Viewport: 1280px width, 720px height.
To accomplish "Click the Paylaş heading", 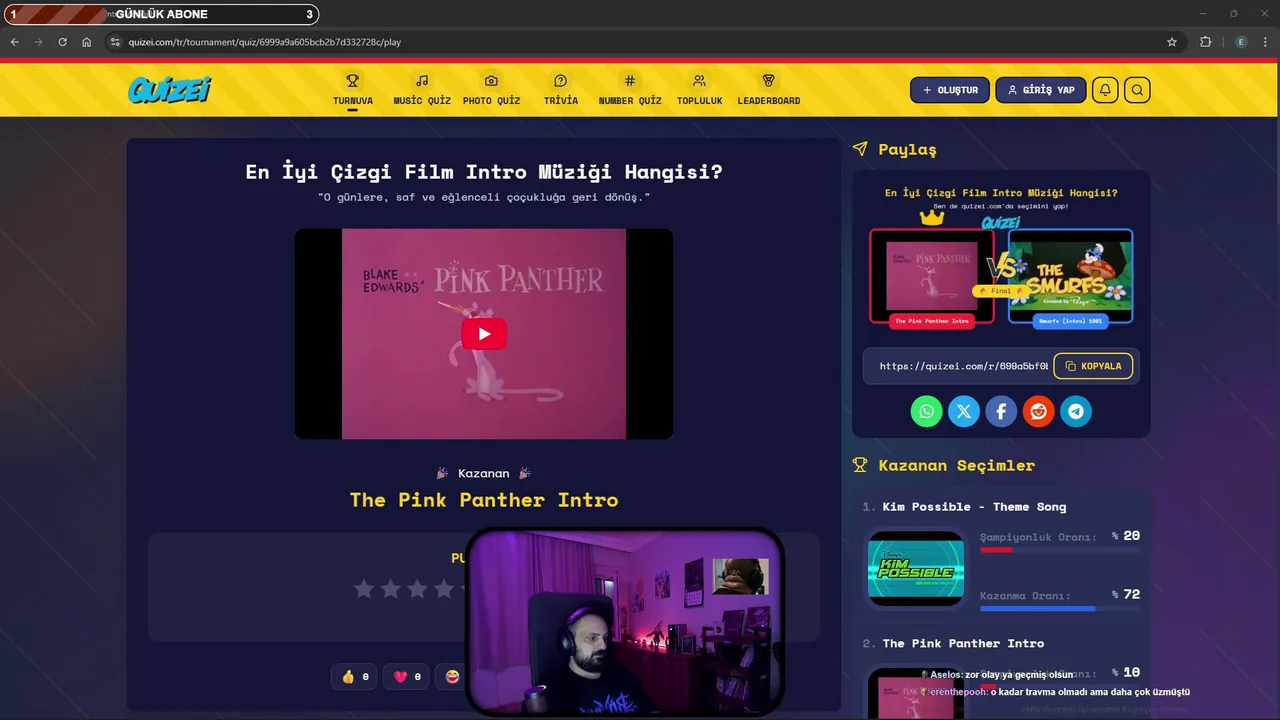I will point(907,149).
